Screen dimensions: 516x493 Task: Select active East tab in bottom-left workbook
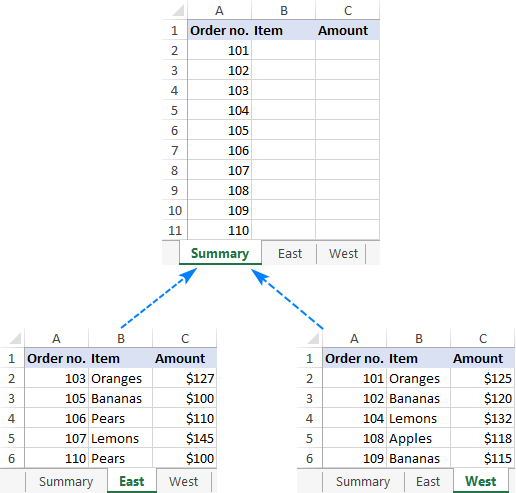(x=132, y=482)
